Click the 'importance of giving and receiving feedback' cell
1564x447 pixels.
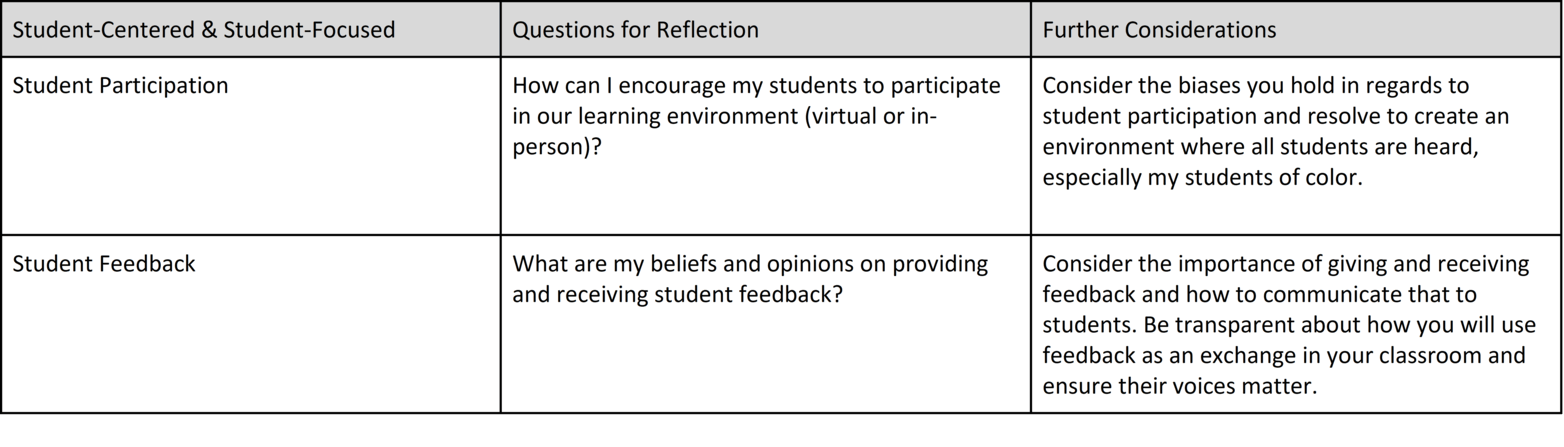click(1285, 264)
